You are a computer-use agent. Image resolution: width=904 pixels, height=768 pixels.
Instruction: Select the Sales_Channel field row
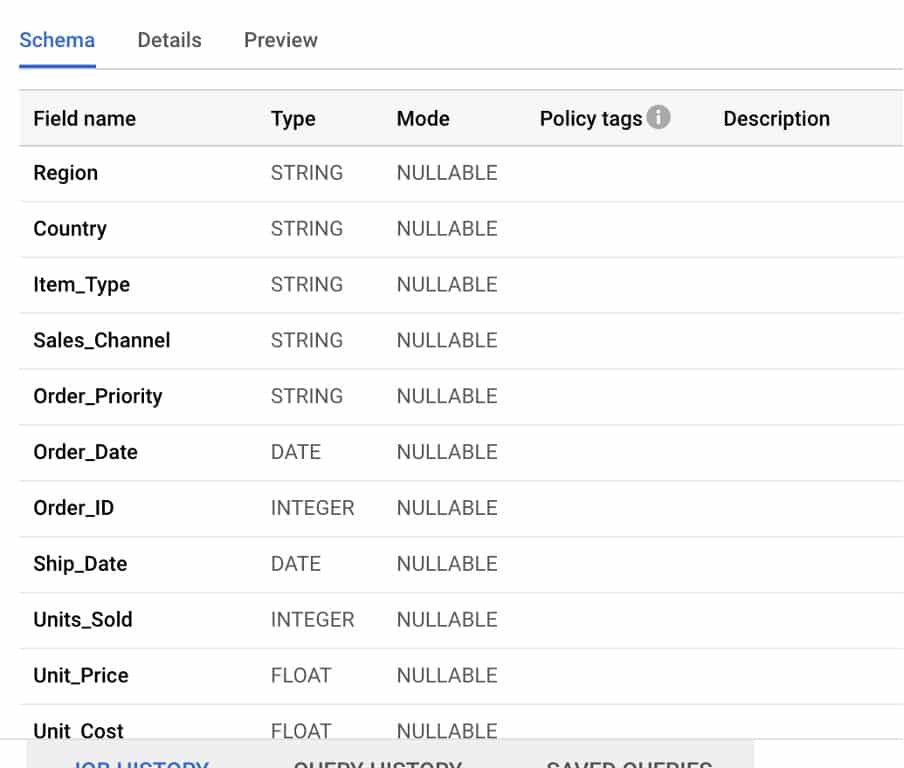[101, 340]
